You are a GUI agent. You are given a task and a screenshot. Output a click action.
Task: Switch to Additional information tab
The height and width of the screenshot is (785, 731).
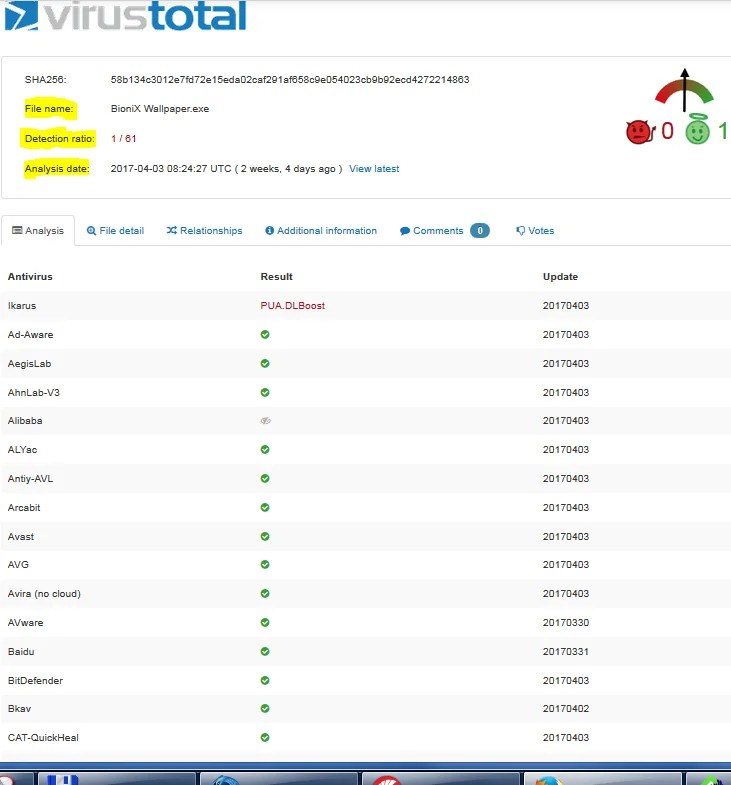coord(321,231)
